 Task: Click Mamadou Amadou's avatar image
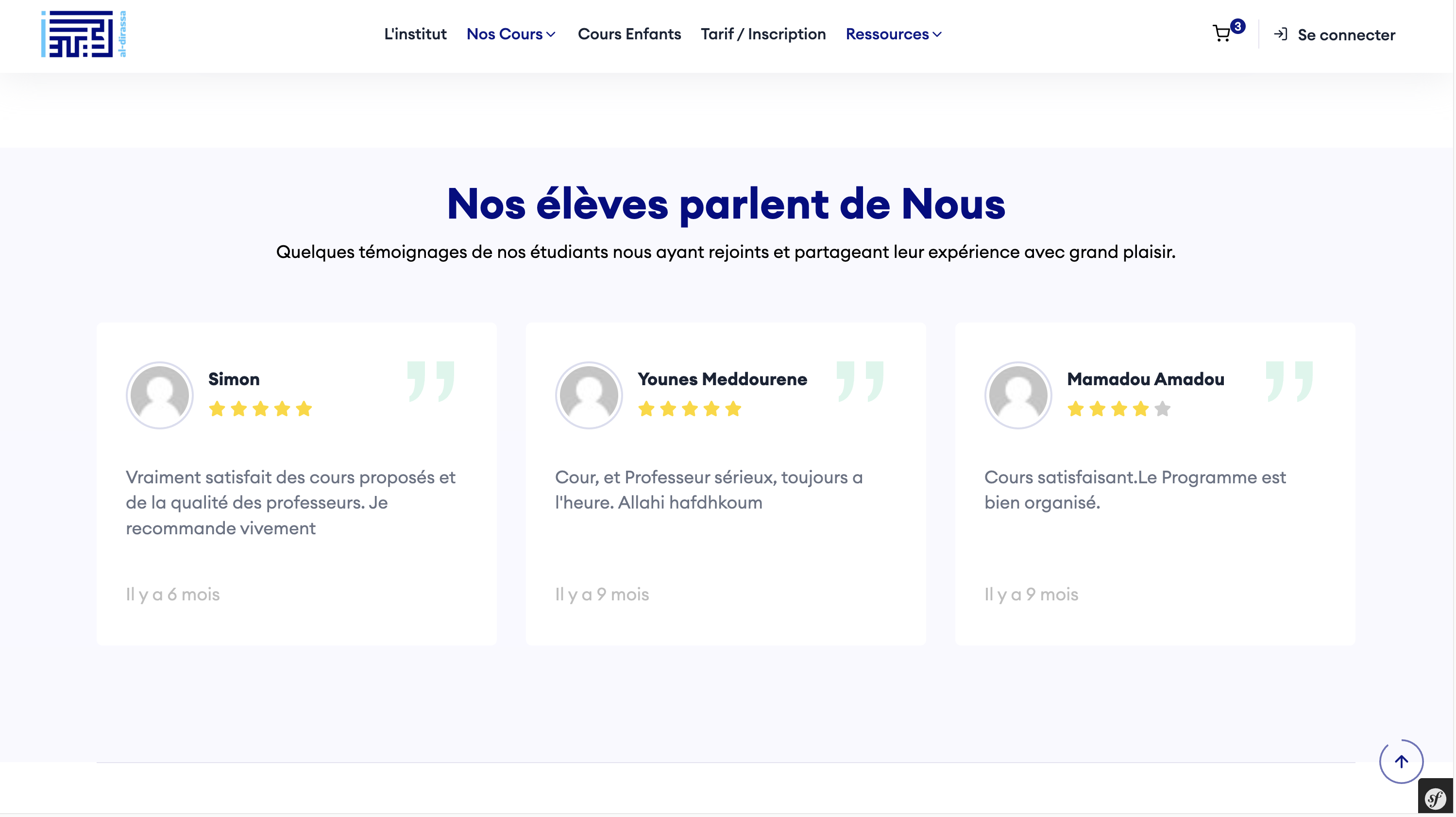click(1018, 394)
